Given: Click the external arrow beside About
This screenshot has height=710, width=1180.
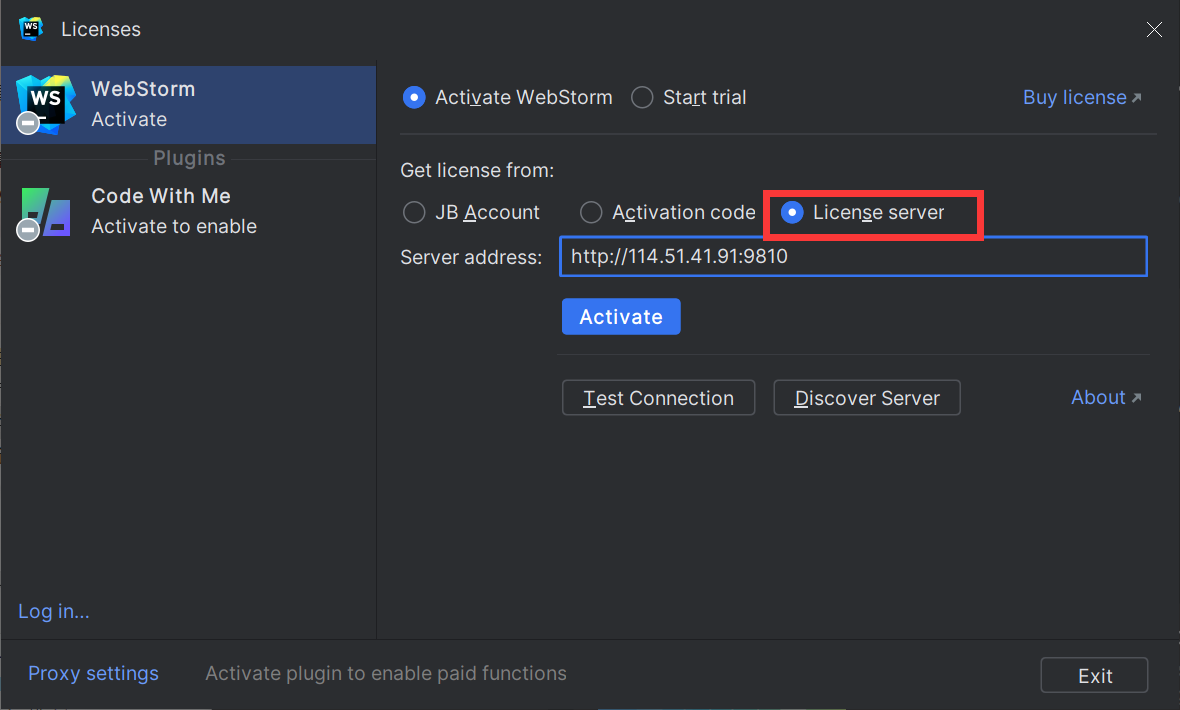Looking at the screenshot, I should click(x=1136, y=398).
